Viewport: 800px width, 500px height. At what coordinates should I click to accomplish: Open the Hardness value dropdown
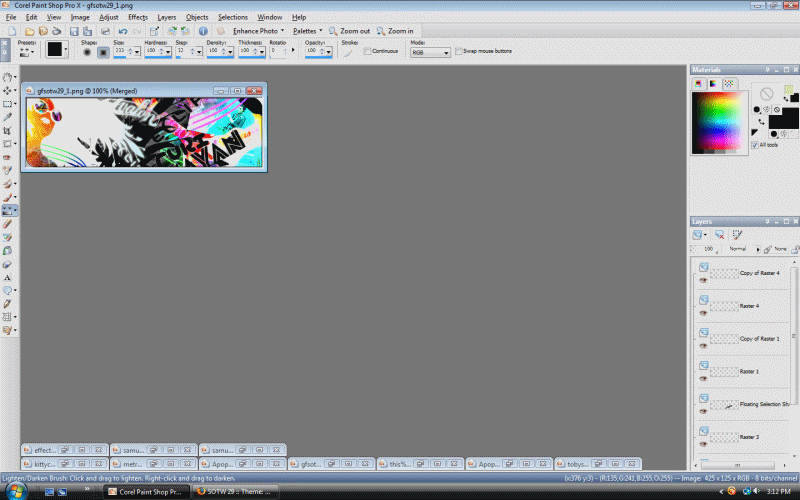(168, 52)
